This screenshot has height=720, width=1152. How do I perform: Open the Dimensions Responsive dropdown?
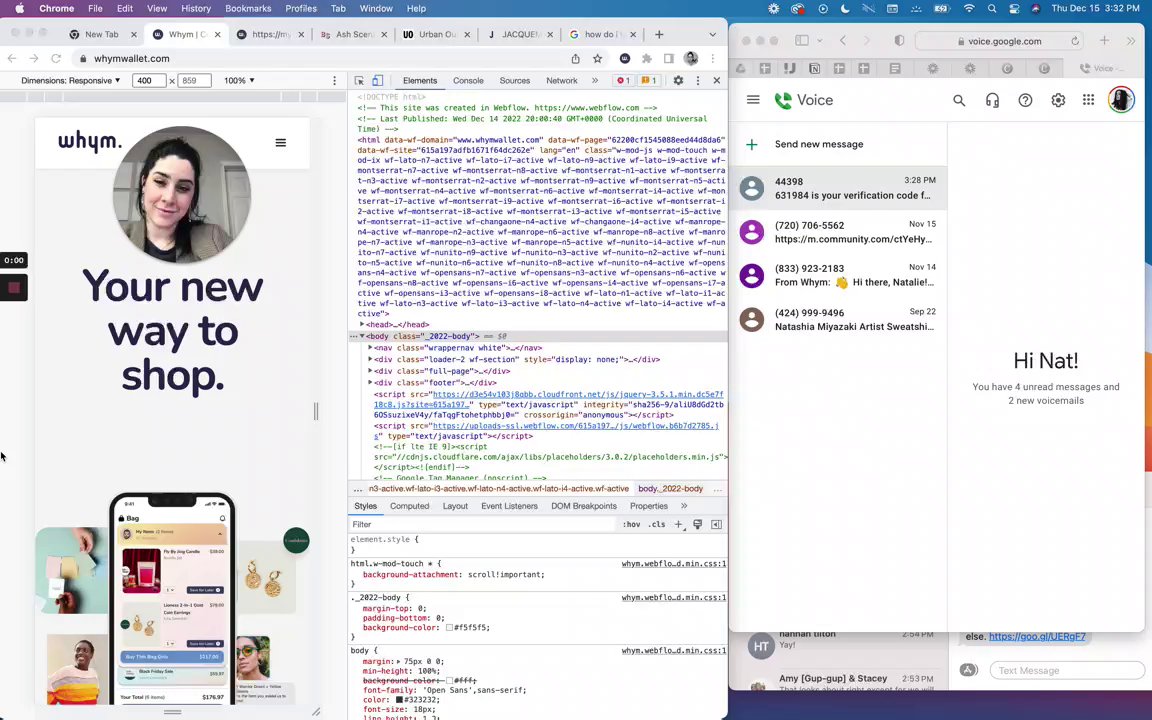[x=71, y=81]
